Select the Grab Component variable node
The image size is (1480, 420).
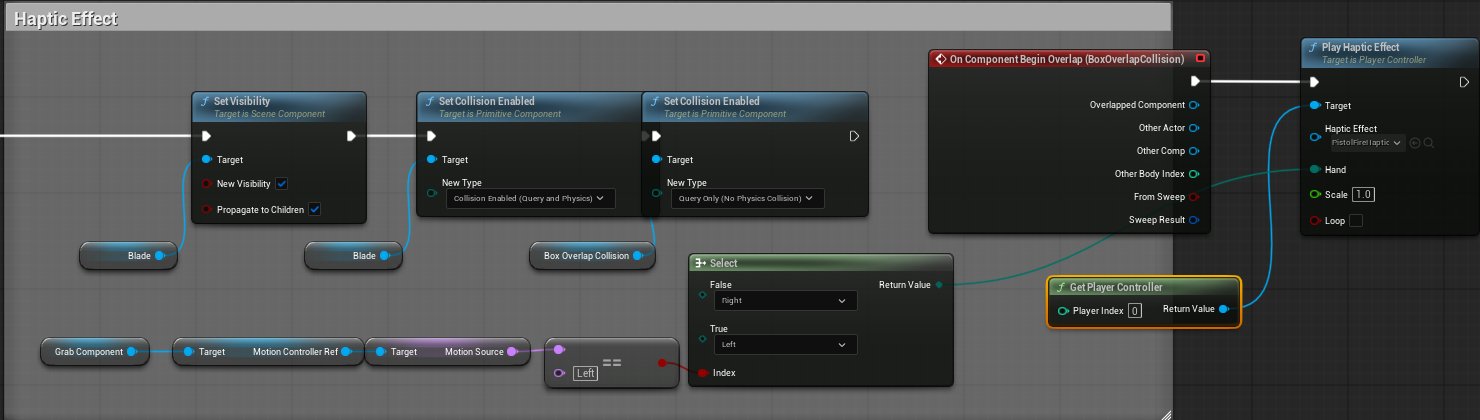click(95, 352)
